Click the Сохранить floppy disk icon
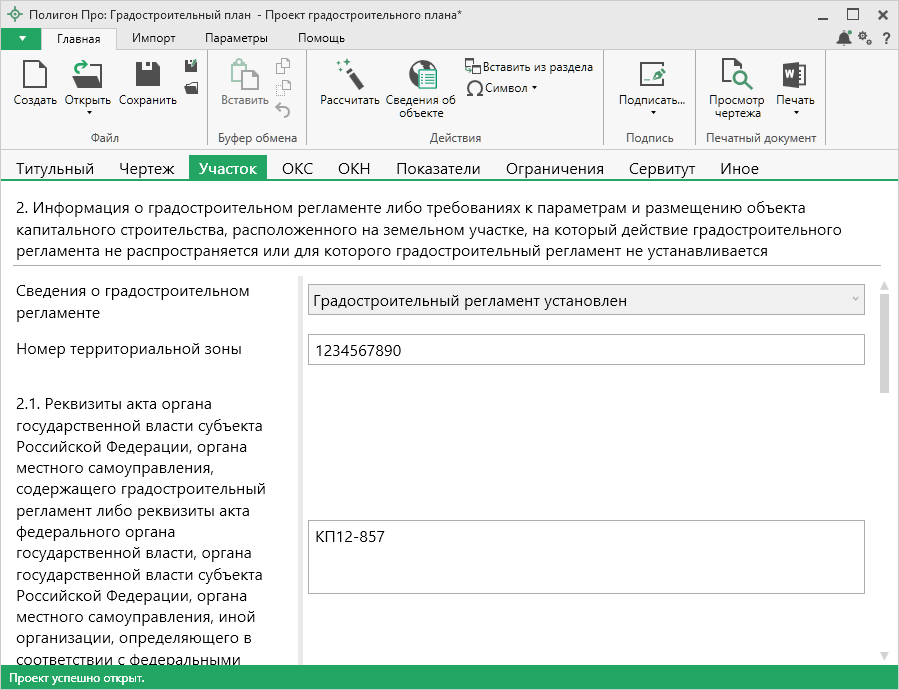The image size is (899, 690). click(147, 75)
